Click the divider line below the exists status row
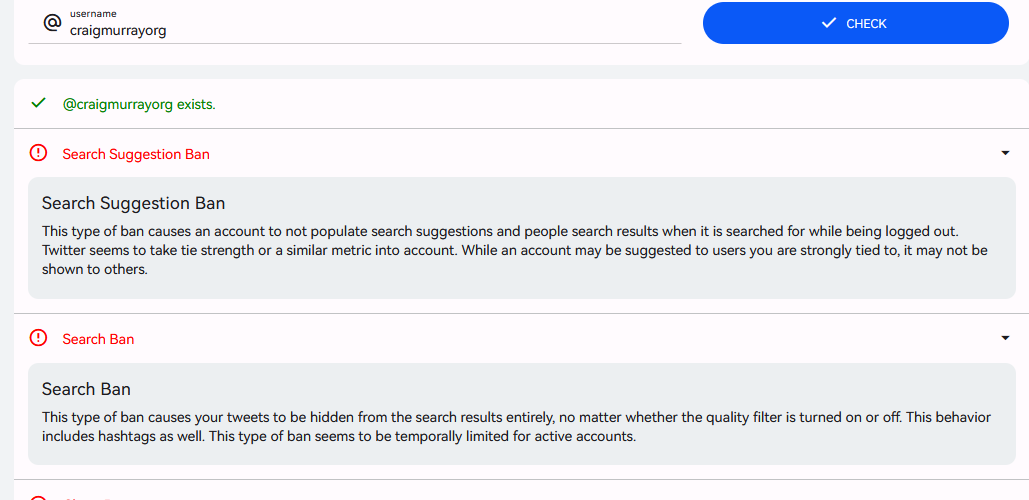Screen dimensions: 1029x500 tap(514, 128)
